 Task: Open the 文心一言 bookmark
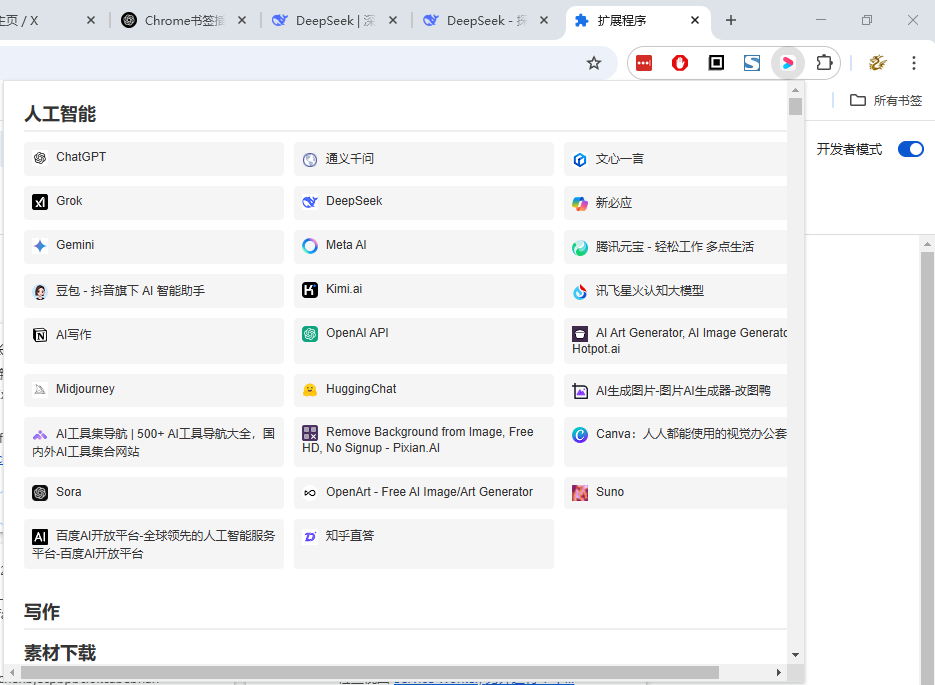tap(676, 159)
